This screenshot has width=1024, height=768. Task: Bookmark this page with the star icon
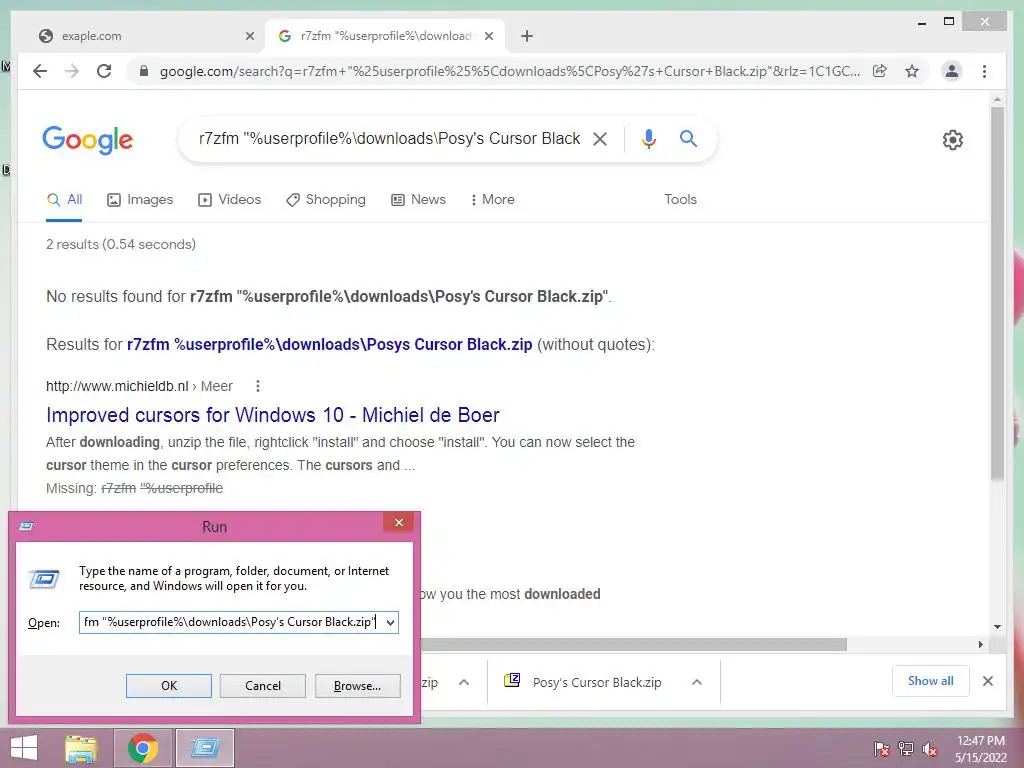tap(912, 71)
